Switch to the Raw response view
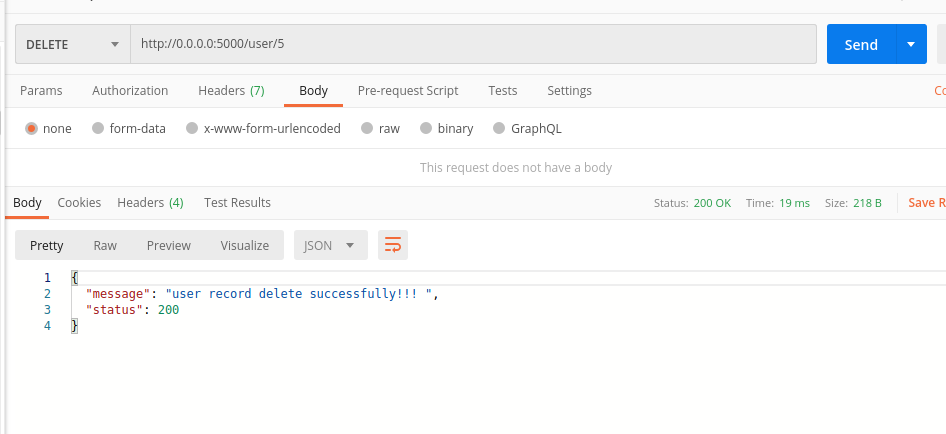Viewport: 946px width, 434px height. tap(105, 245)
